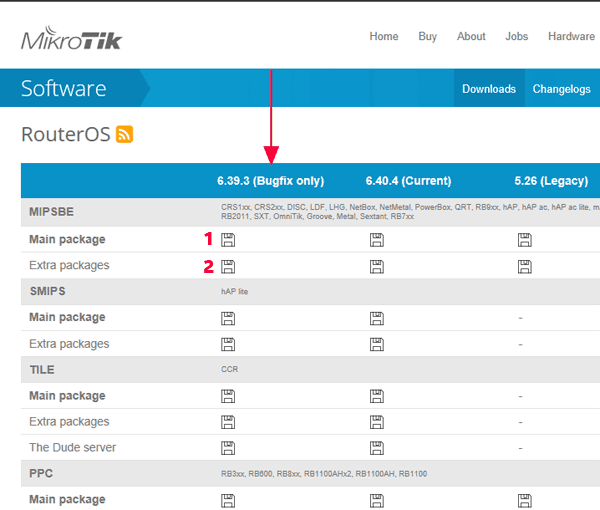Image resolution: width=600 pixels, height=510 pixels.
Task: Click the 5.26 (Legacy) column header
Action: pos(551,181)
